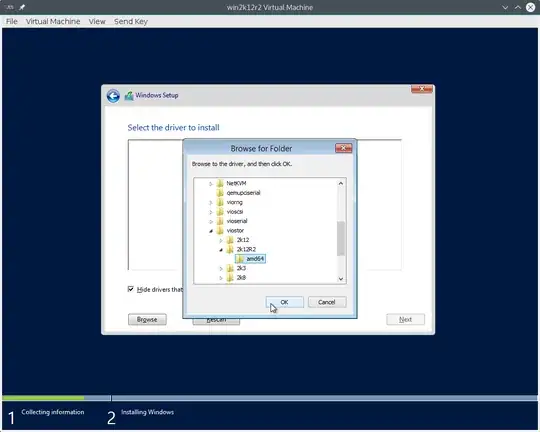Image resolution: width=540 pixels, height=432 pixels.
Task: Minimize the virtual machine window
Action: (505, 7)
